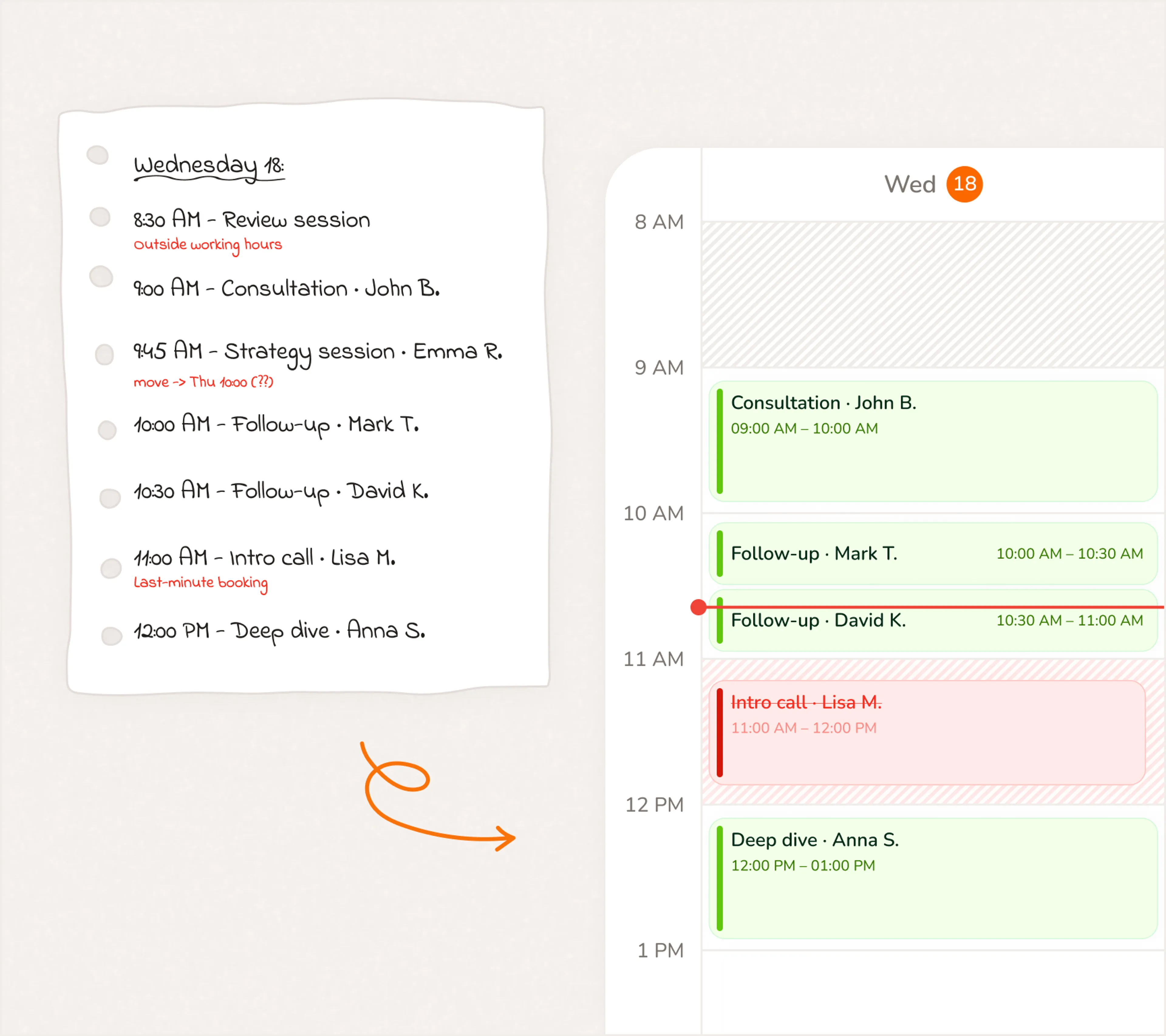This screenshot has height=1036, width=1166.
Task: Select the cancelled Intro call · Lisa M. event
Action: tap(927, 732)
